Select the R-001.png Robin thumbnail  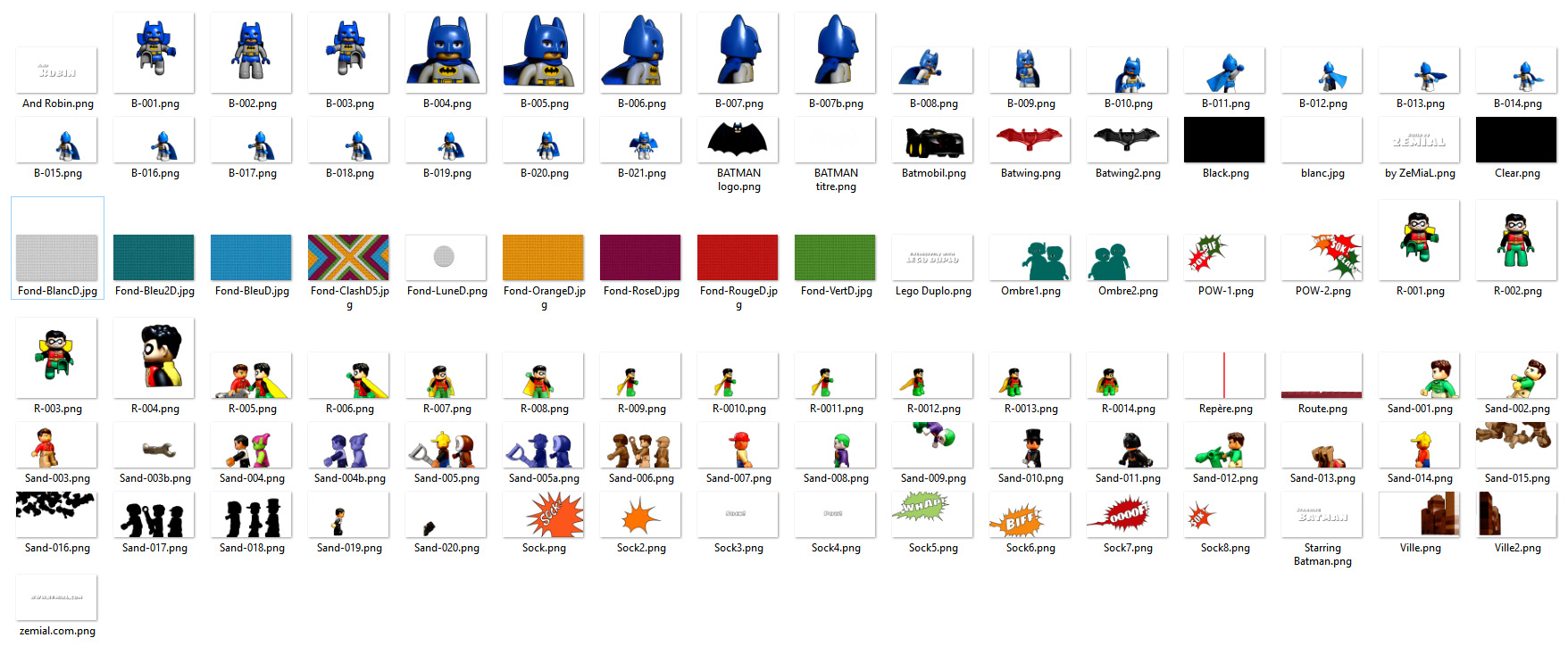coord(1420,240)
